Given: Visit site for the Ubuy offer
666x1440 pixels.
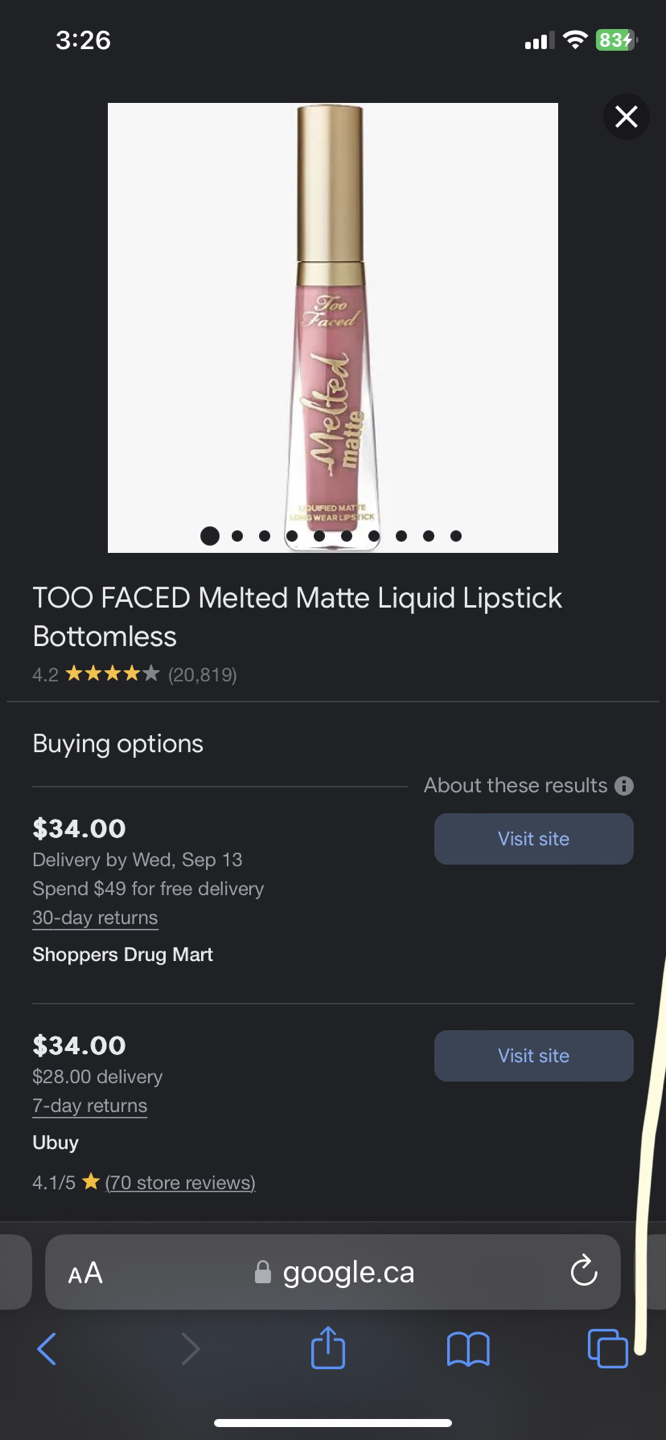Looking at the screenshot, I should [x=534, y=1056].
